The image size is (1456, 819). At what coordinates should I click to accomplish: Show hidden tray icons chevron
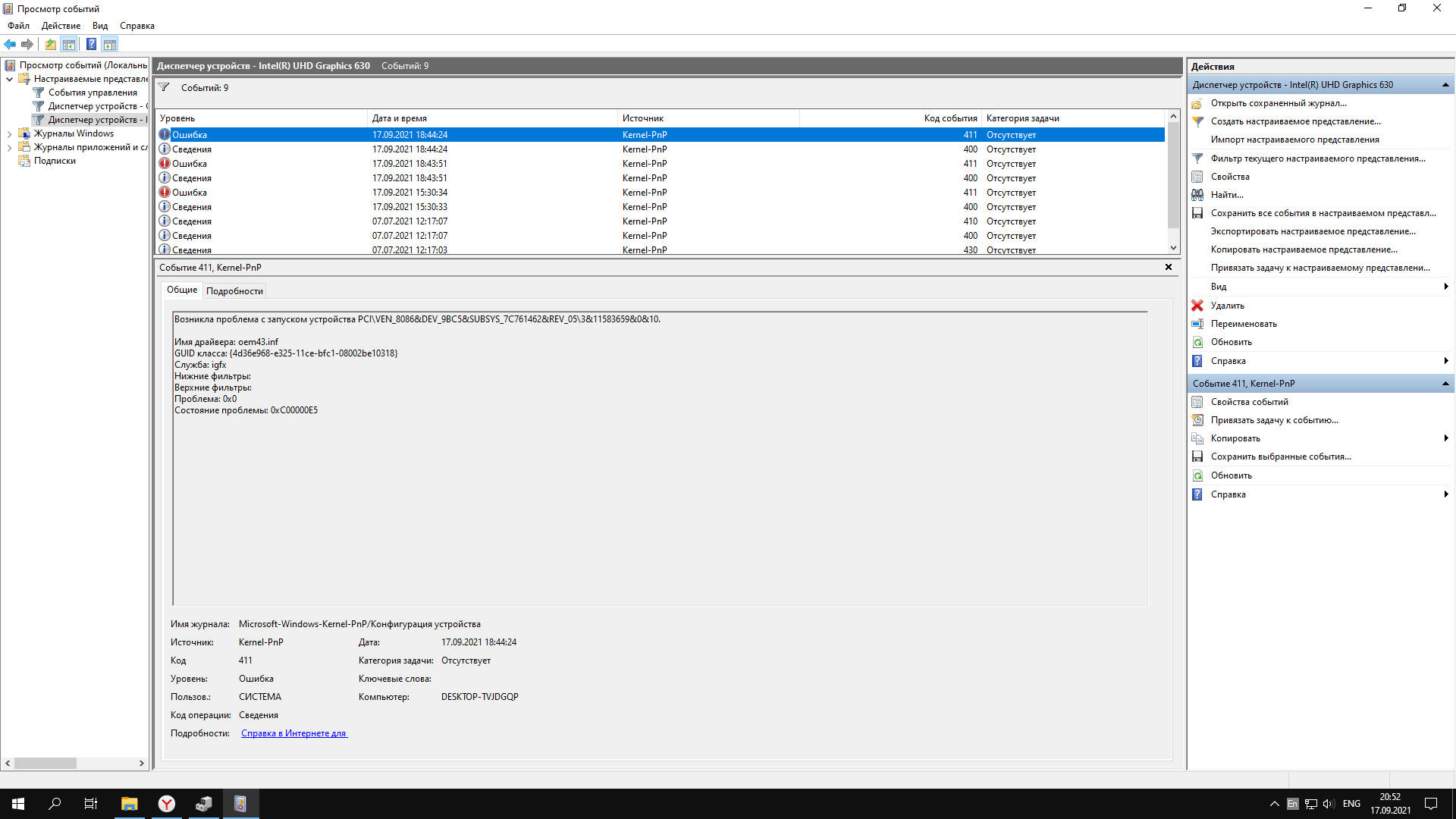click(x=1274, y=804)
